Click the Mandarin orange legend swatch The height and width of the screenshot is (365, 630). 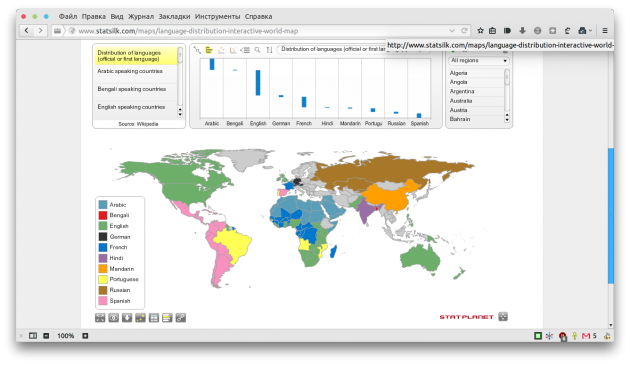point(103,269)
